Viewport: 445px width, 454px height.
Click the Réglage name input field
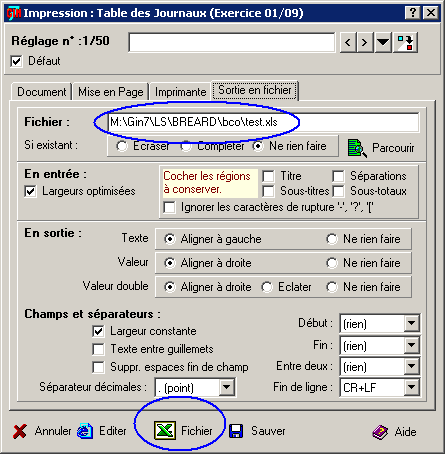232,42
